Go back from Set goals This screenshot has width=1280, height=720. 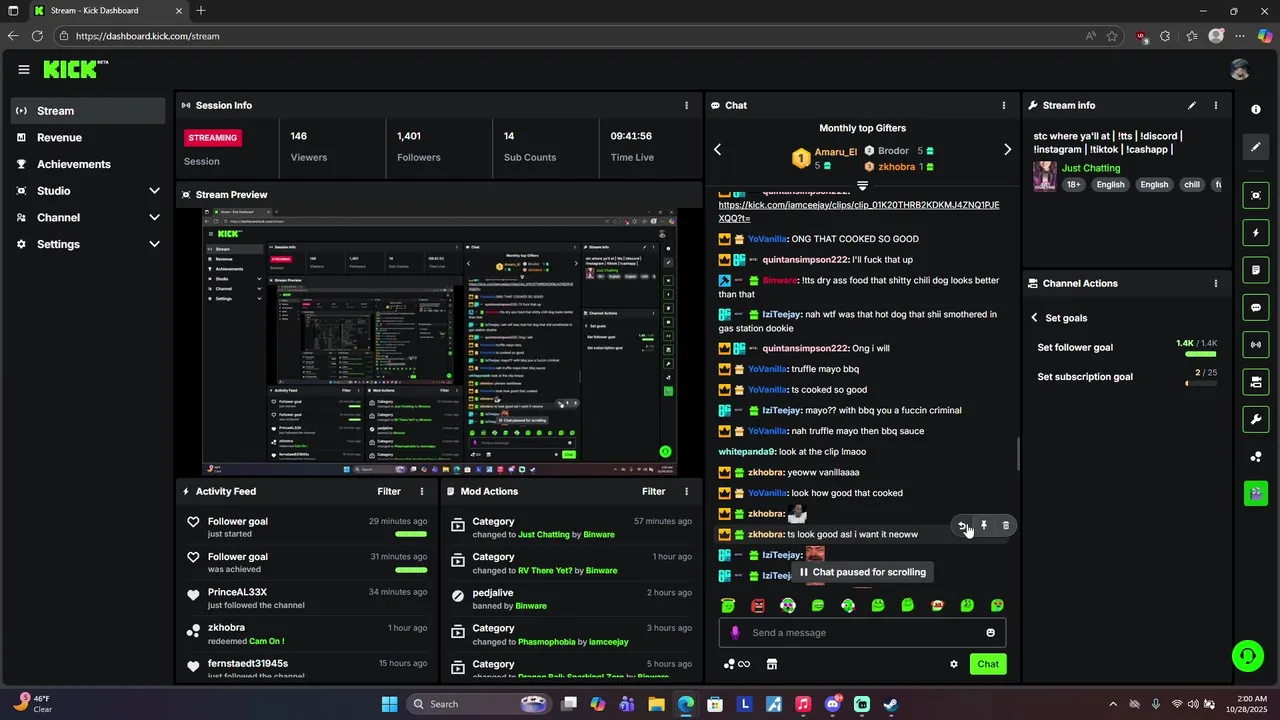[1034, 318]
